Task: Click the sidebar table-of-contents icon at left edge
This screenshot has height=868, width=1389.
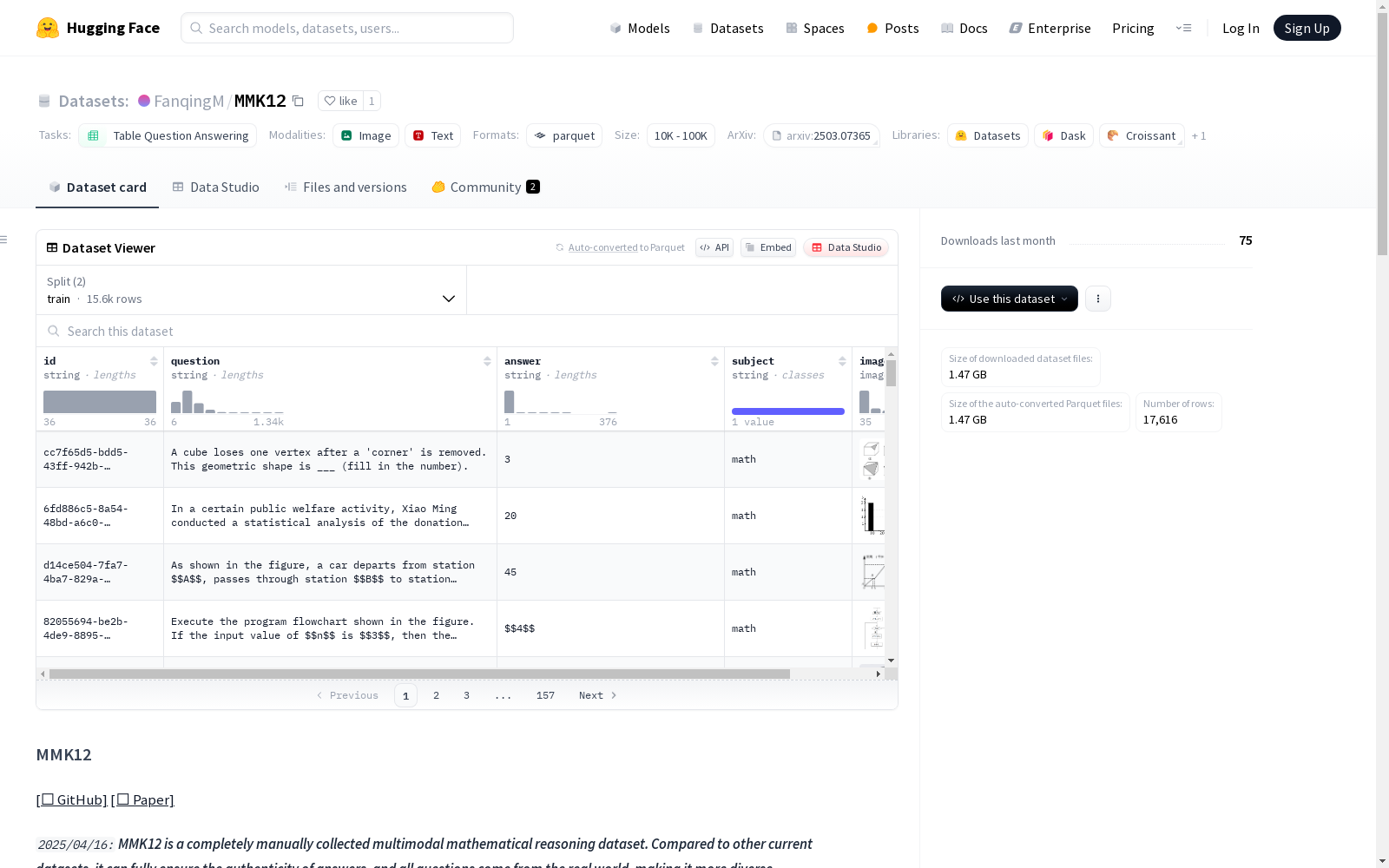Action: tap(4, 240)
